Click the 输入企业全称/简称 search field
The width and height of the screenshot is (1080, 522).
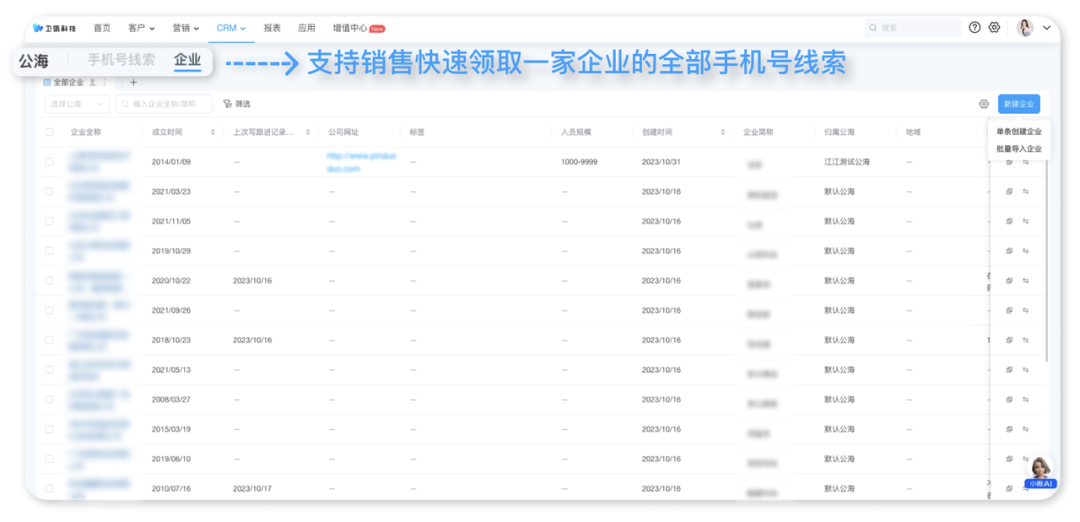165,104
